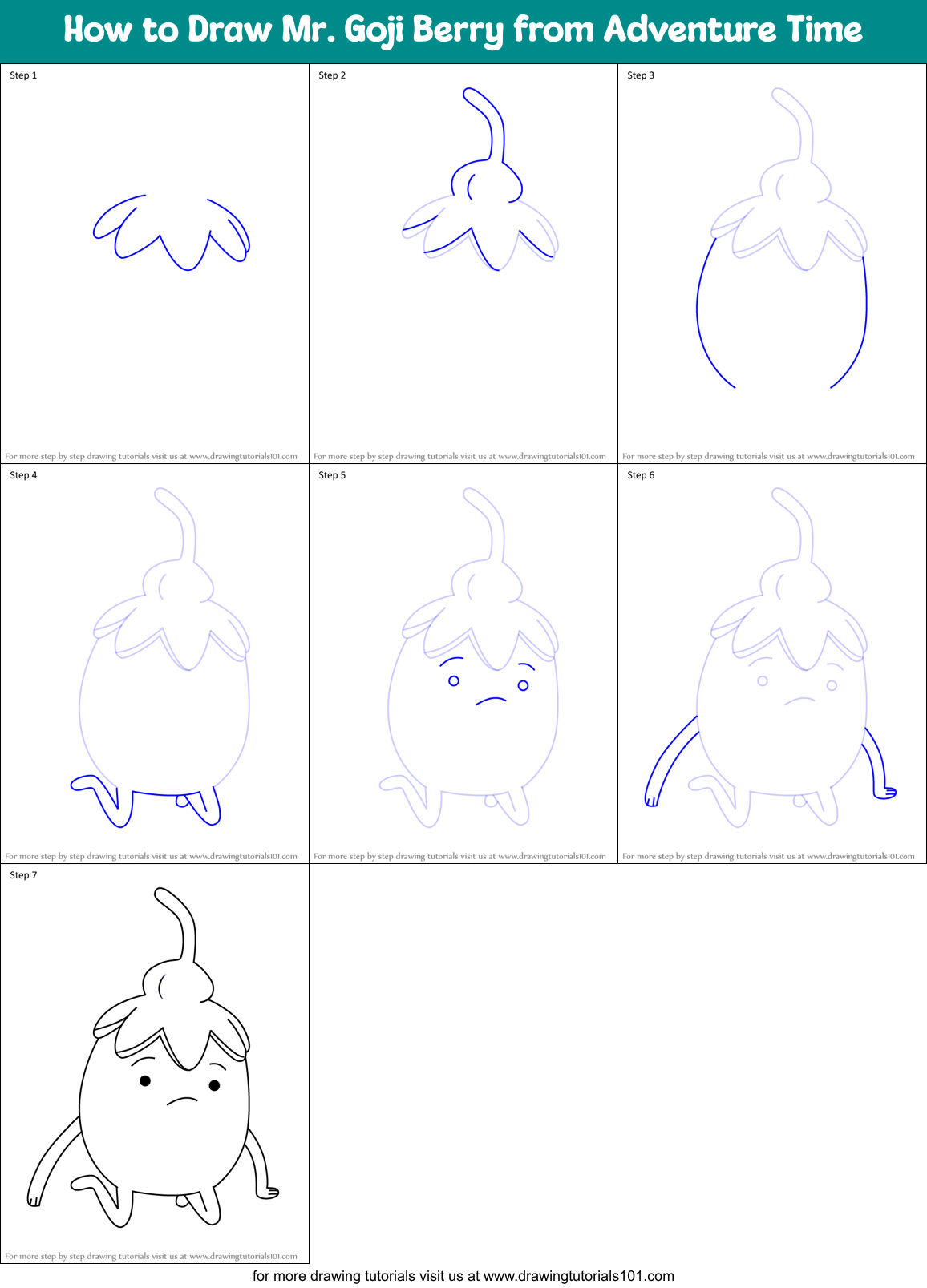Open Step 3 body outline drawing

point(782,237)
